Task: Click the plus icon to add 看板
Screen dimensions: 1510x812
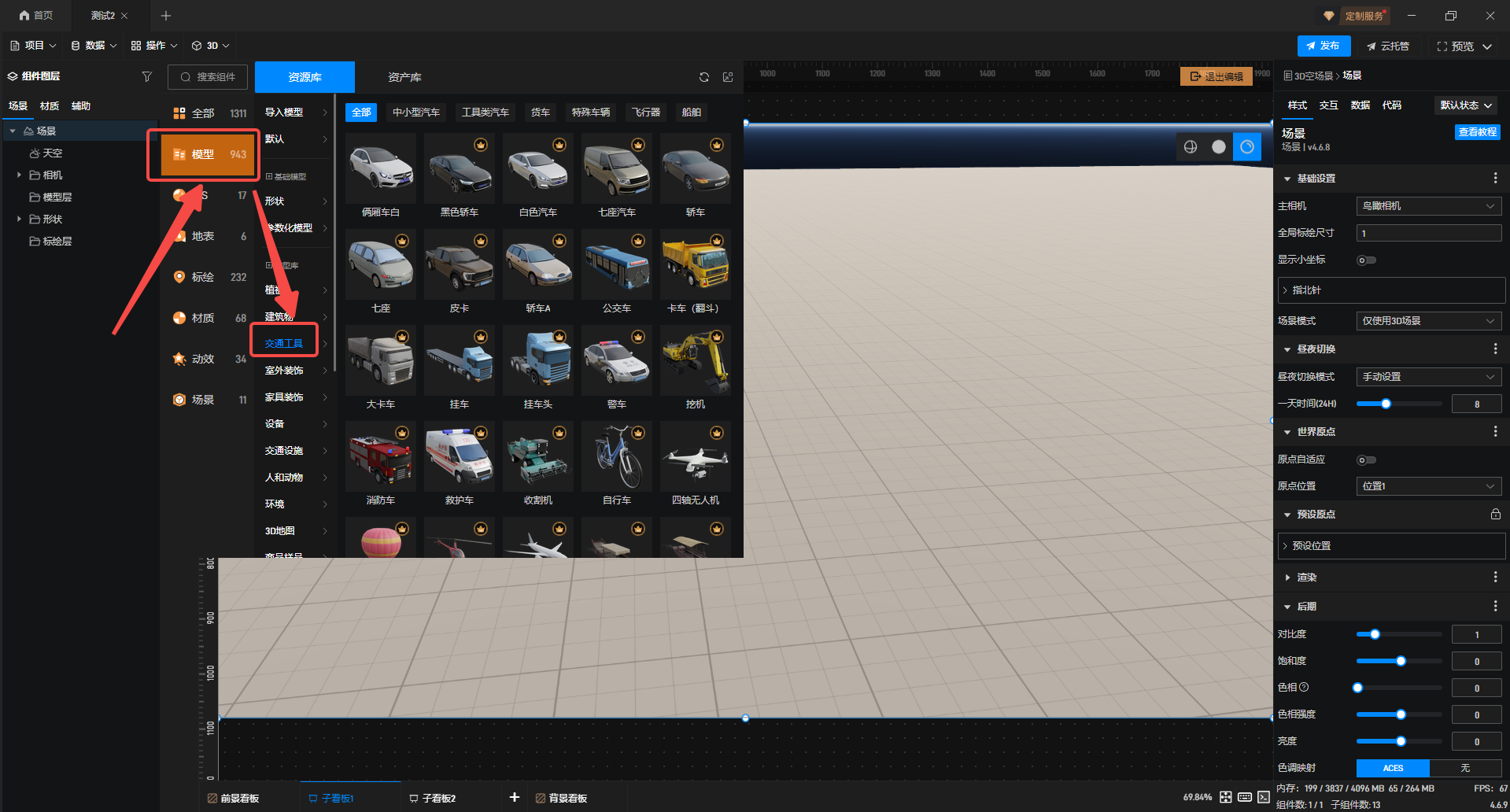Action: pyautogui.click(x=515, y=797)
